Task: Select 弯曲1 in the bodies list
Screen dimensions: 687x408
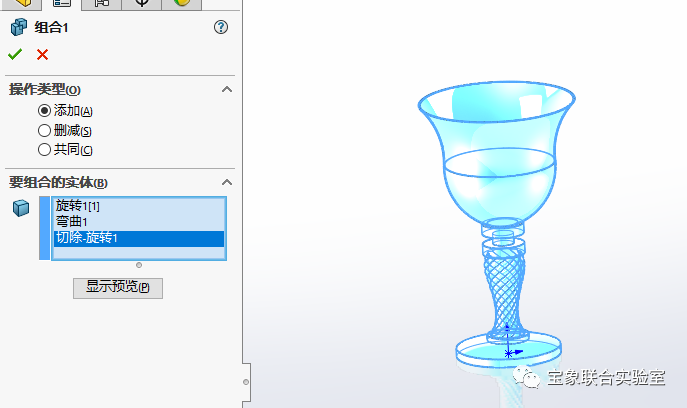Action: point(139,222)
